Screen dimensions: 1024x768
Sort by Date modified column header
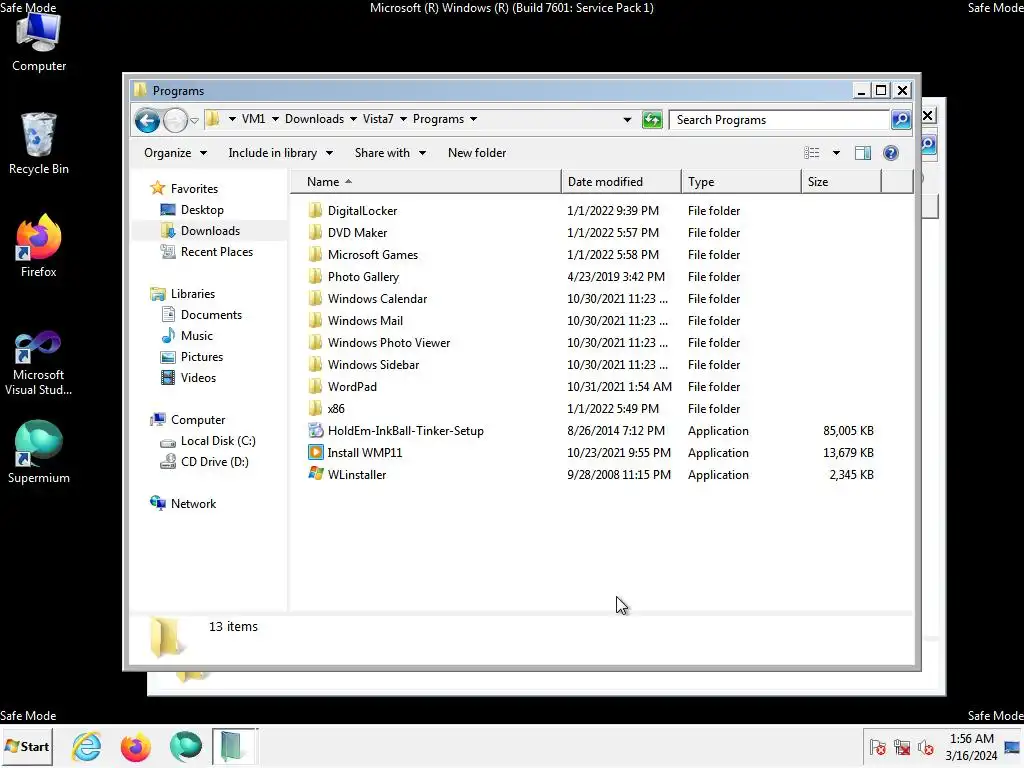tap(620, 182)
